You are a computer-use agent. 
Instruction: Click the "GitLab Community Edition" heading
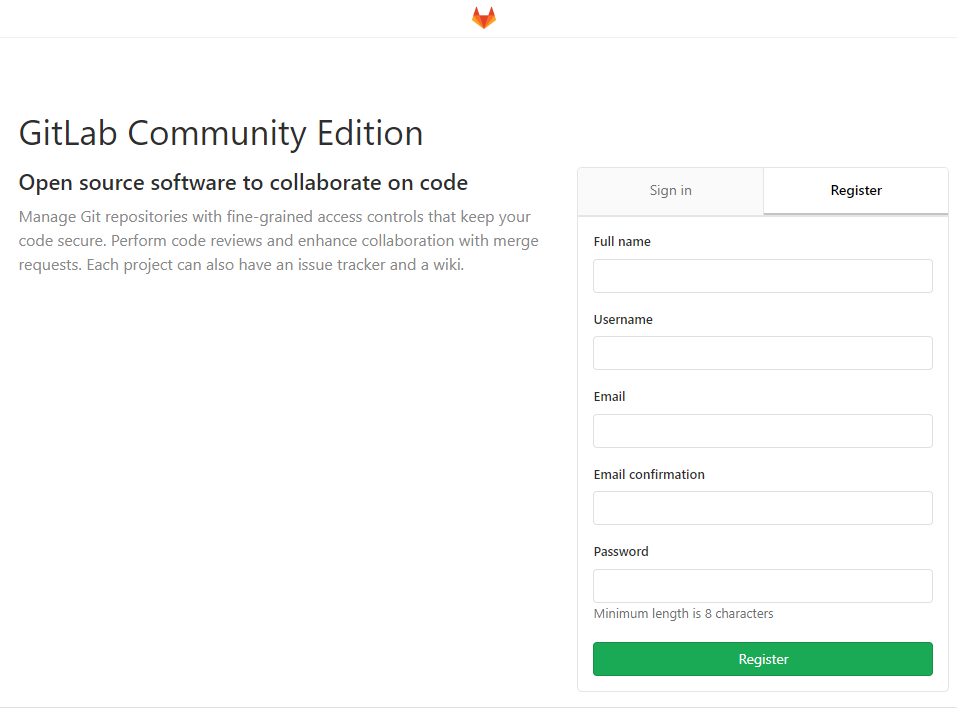click(x=221, y=133)
